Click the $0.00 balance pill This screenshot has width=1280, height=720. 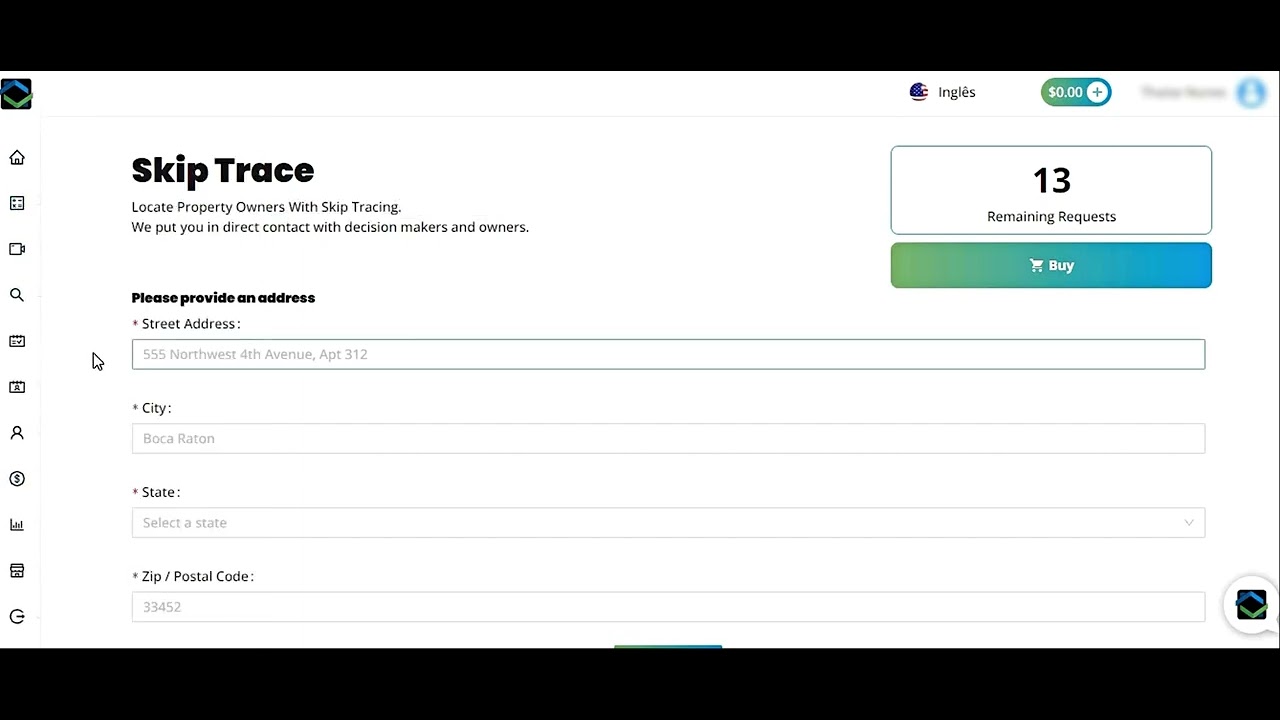pyautogui.click(x=1076, y=92)
